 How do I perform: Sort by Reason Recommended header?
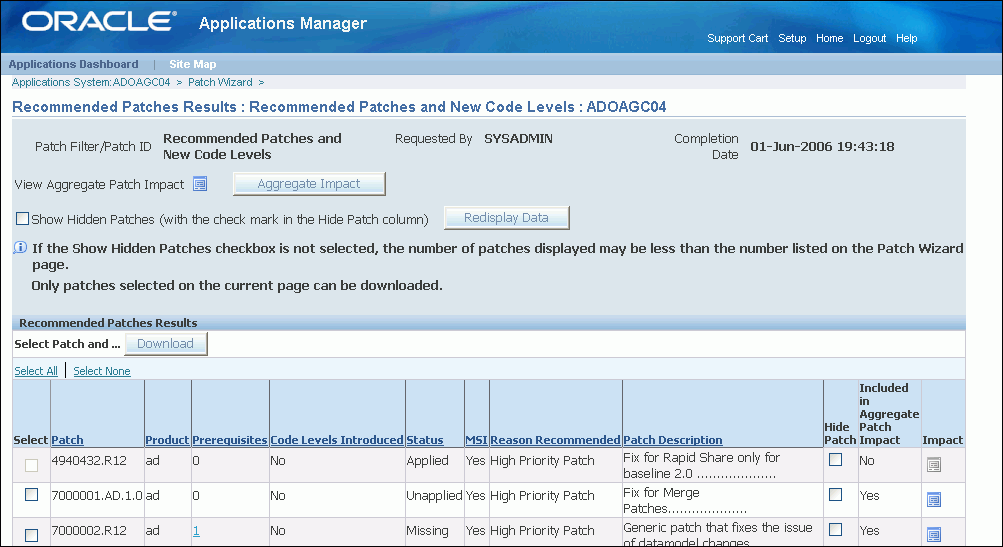(555, 440)
